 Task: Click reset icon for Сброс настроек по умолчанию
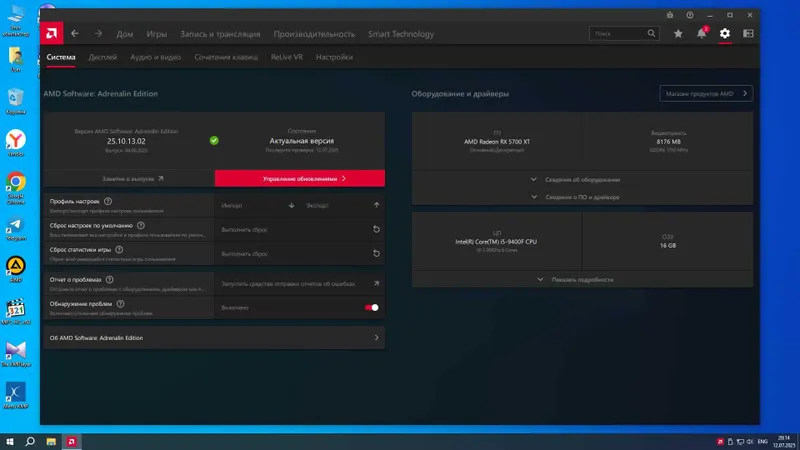(377, 230)
